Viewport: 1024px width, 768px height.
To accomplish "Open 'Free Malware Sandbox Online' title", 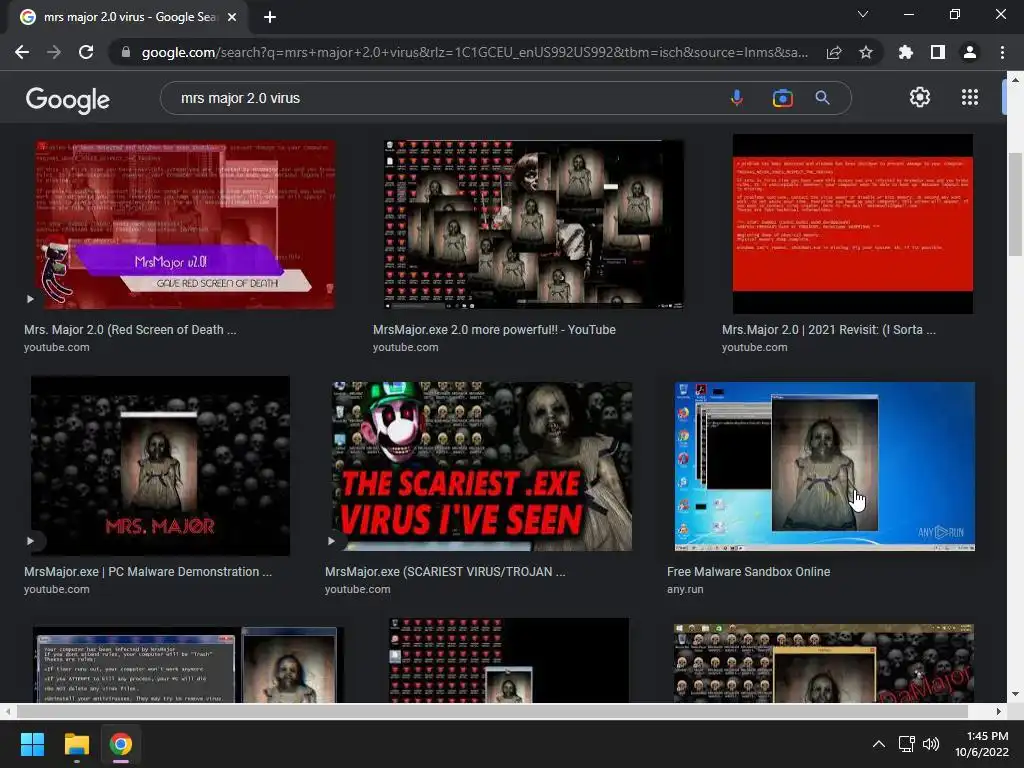I will (x=748, y=571).
